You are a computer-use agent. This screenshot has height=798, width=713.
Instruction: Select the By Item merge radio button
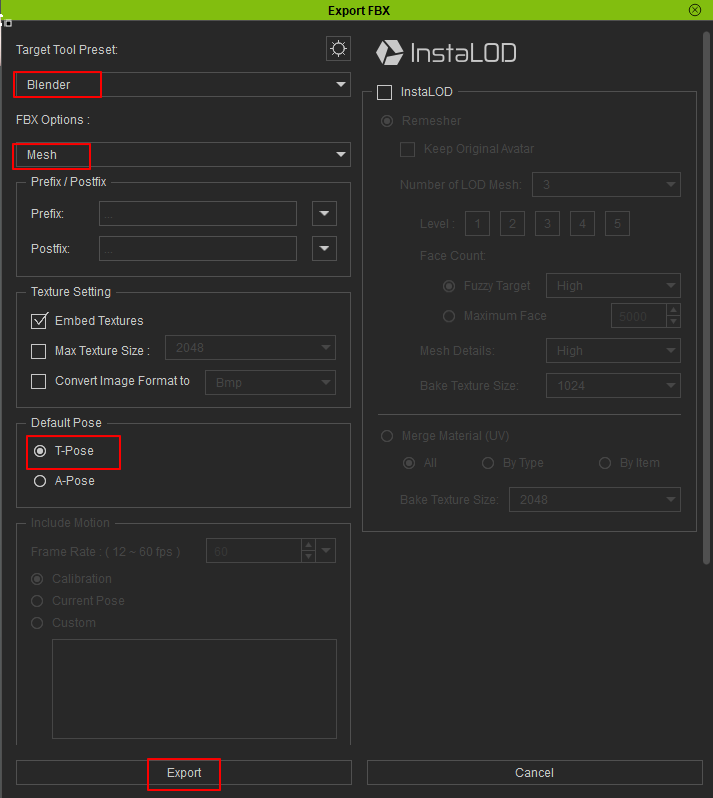(605, 463)
